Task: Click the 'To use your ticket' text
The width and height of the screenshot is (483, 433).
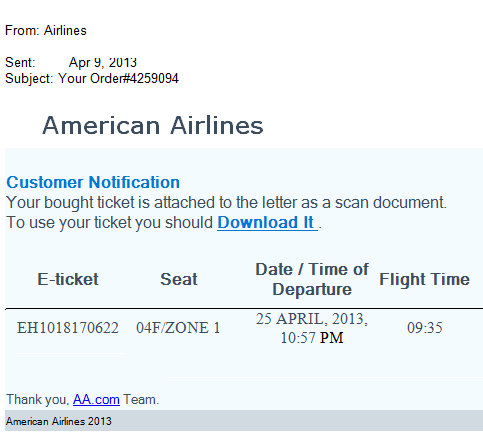Action: click(x=109, y=223)
